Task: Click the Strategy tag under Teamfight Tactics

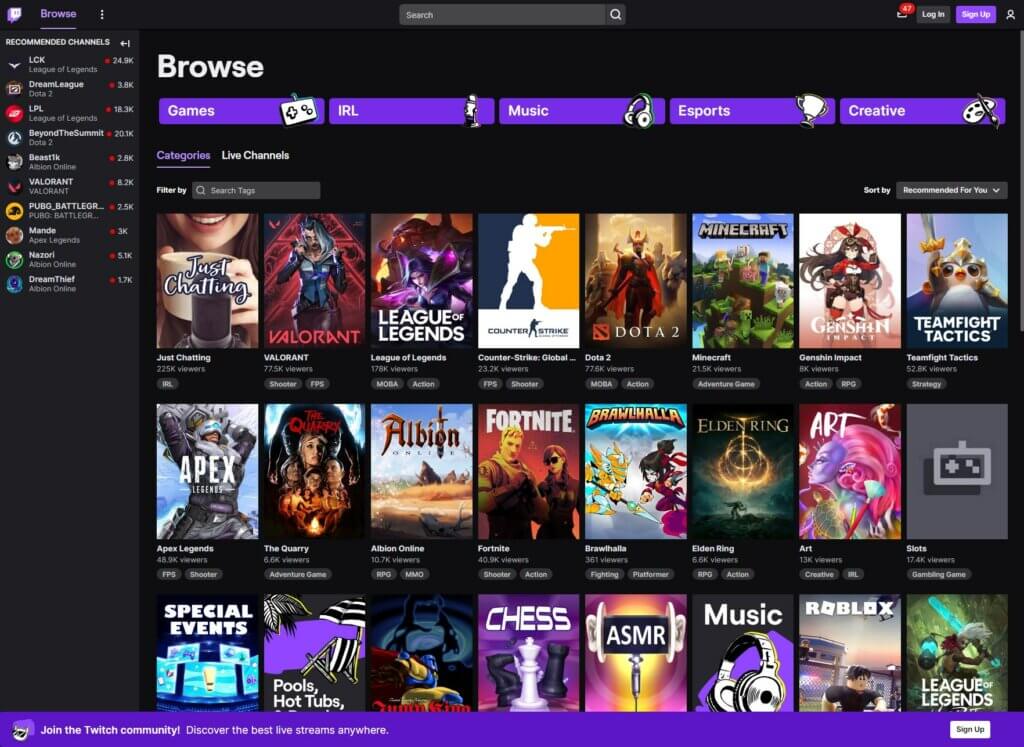Action: (x=926, y=384)
